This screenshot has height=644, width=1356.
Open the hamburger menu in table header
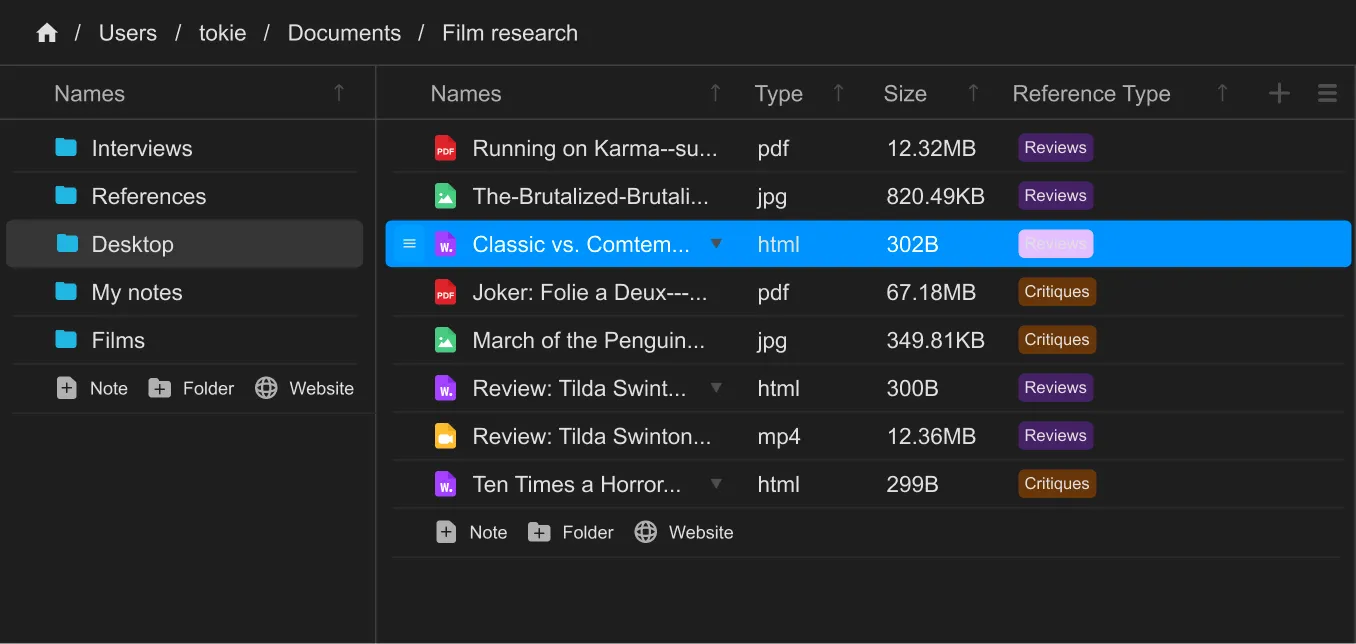pos(1327,94)
